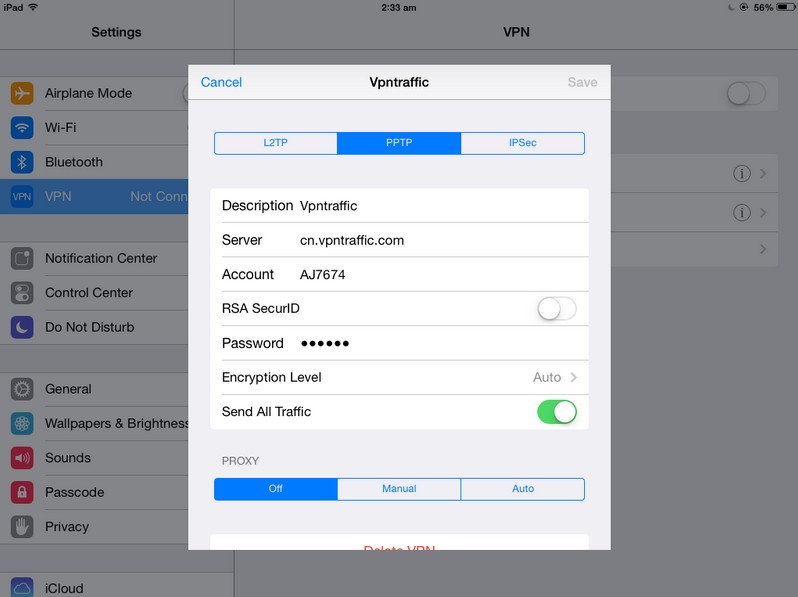
Task: Tap the first info icon in VPN list
Action: 742,174
